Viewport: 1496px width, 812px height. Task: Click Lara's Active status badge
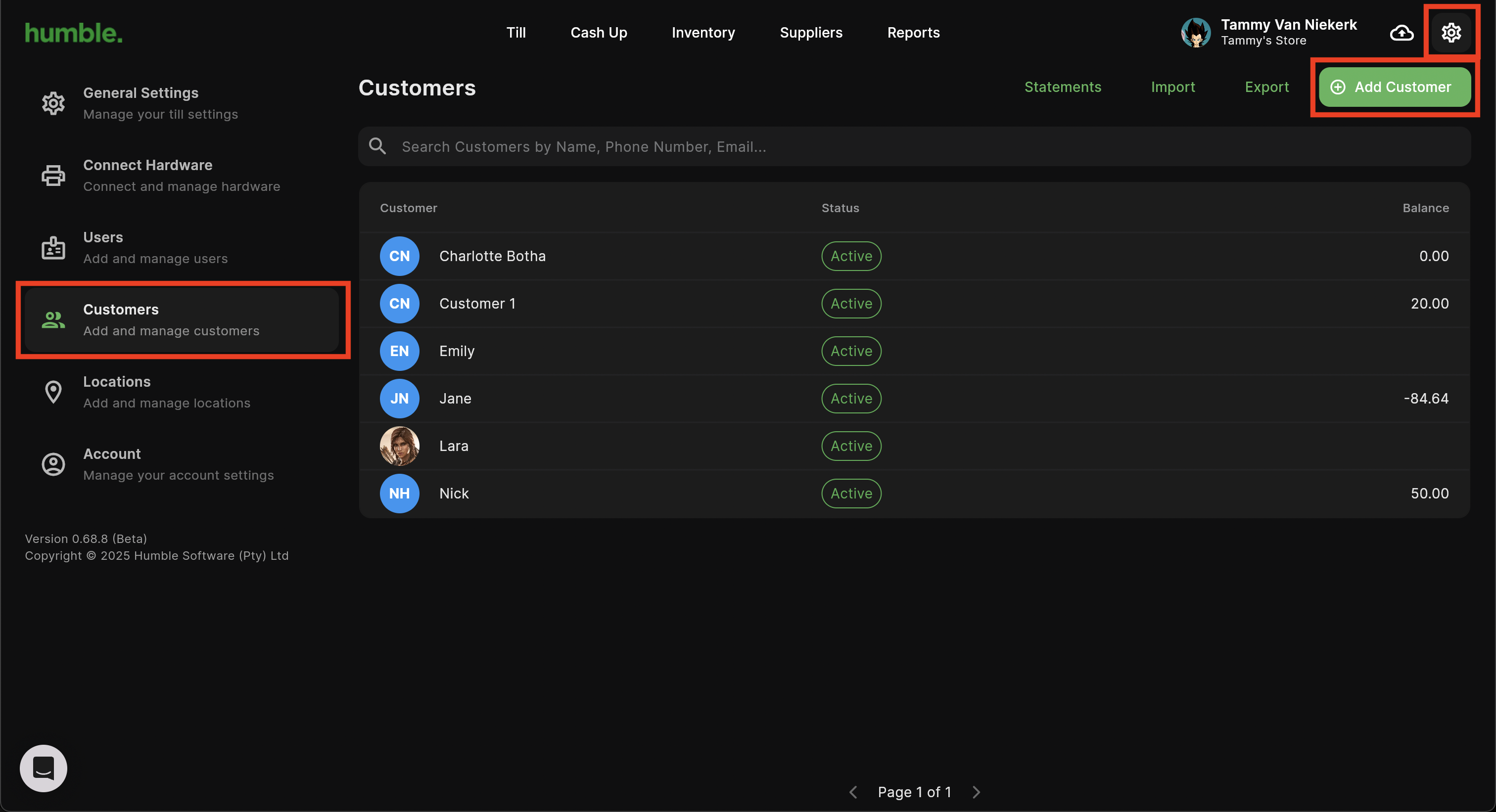point(851,446)
